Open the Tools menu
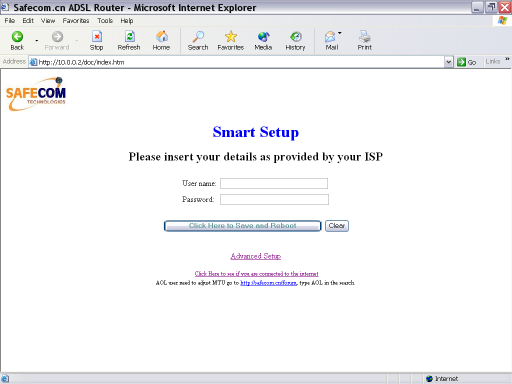Image resolution: width=512 pixels, height=384 pixels. point(105,21)
